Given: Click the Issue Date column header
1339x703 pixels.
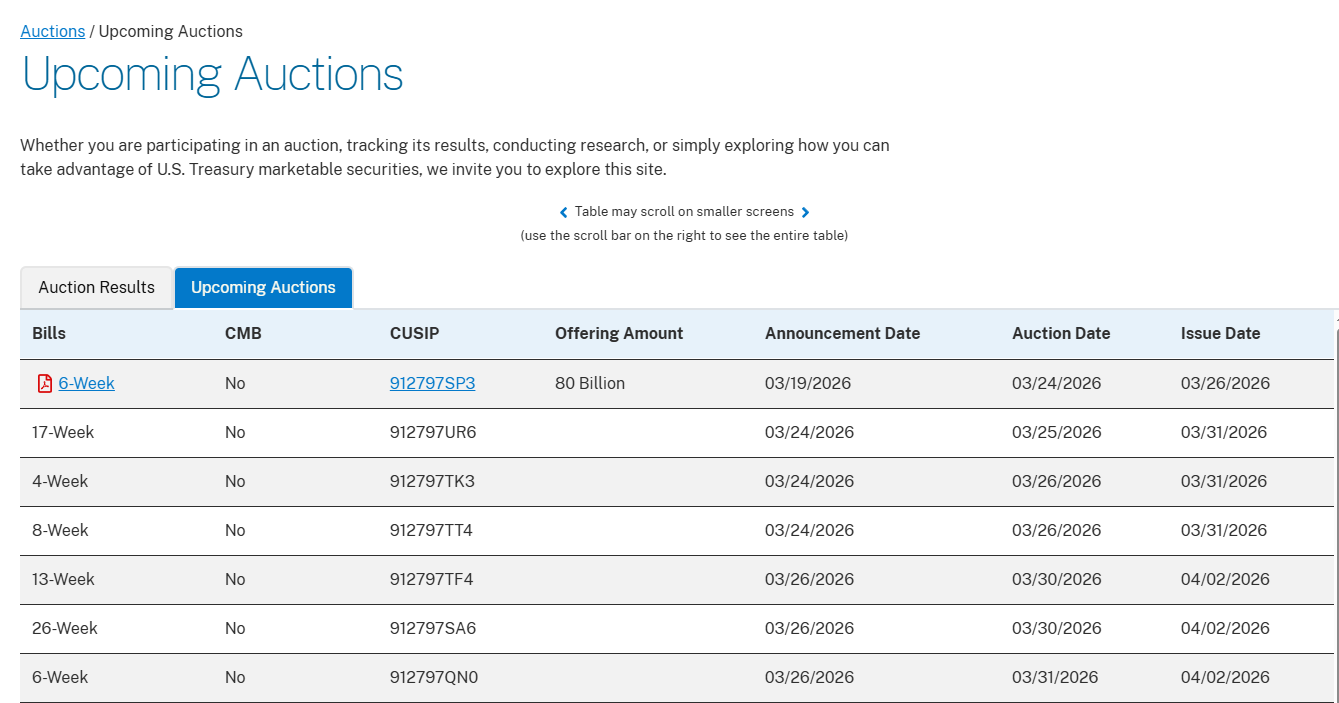Looking at the screenshot, I should pyautogui.click(x=1220, y=334).
